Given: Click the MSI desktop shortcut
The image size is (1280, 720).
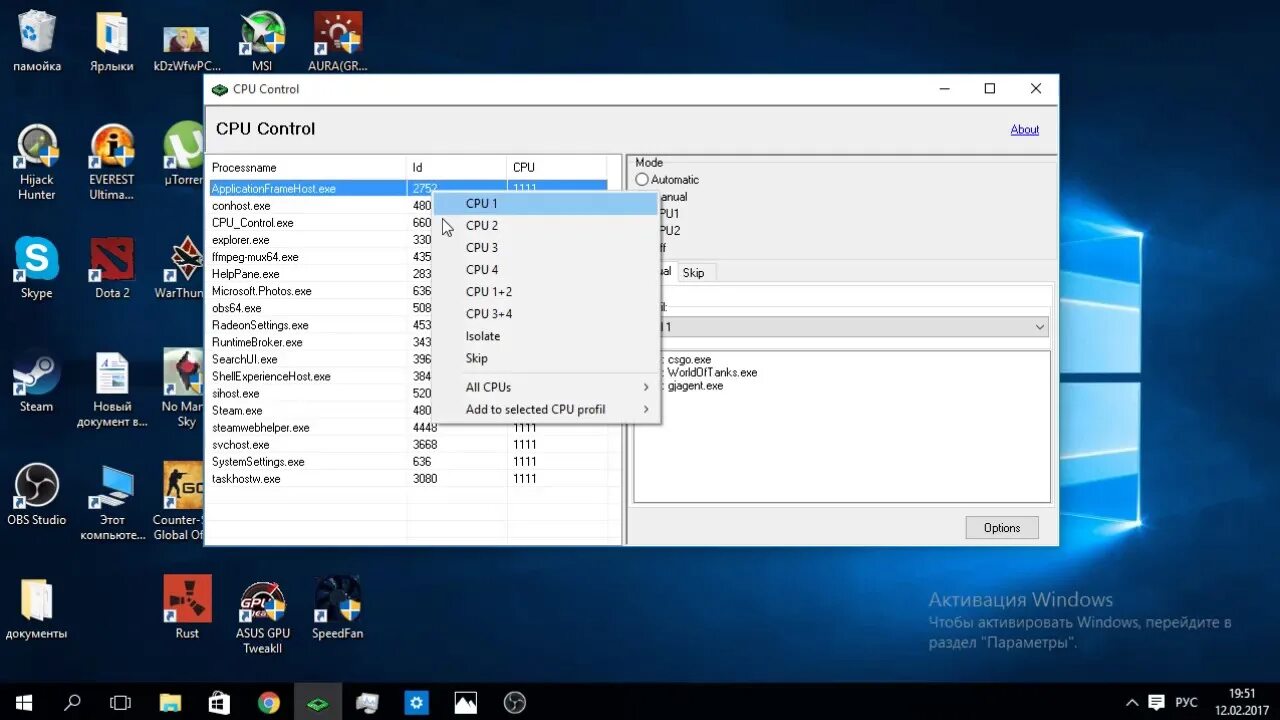Looking at the screenshot, I should [262, 42].
